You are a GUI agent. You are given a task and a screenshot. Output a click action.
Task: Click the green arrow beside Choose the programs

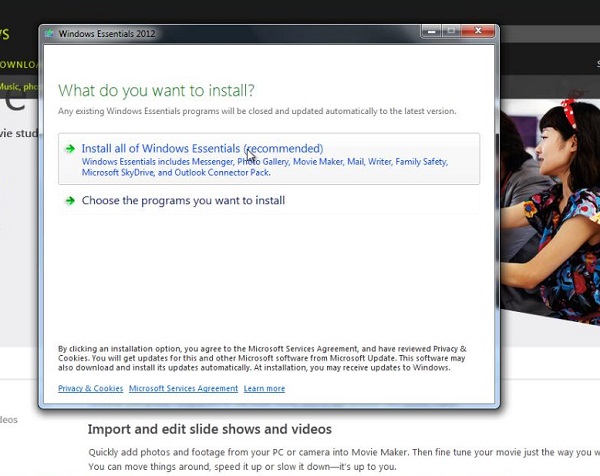click(x=70, y=201)
